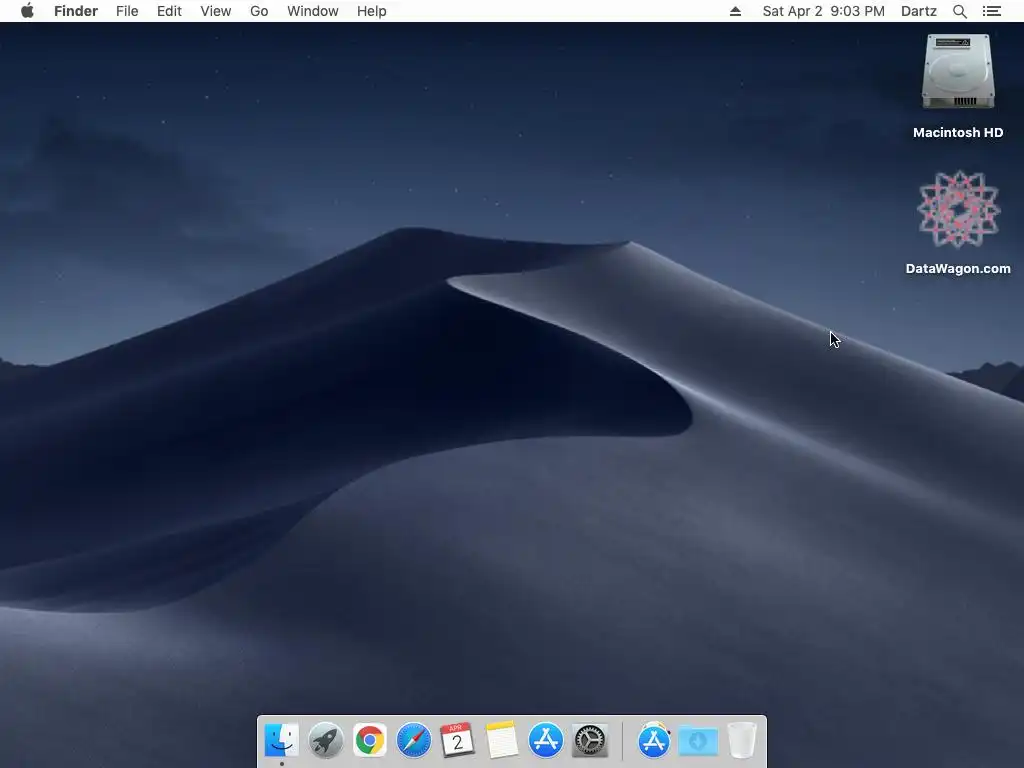Click the date and time display
Viewport: 1024px width, 768px height.
pyautogui.click(x=824, y=11)
